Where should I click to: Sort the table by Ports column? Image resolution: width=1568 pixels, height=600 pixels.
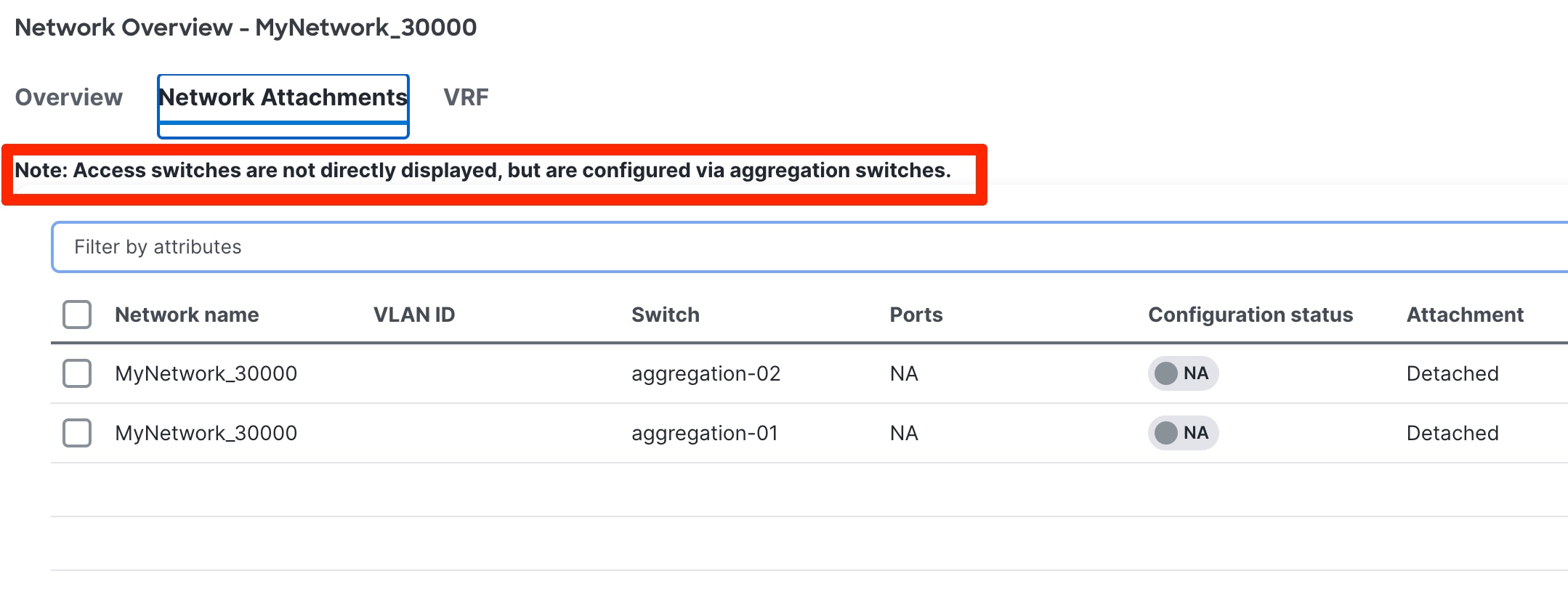click(916, 314)
